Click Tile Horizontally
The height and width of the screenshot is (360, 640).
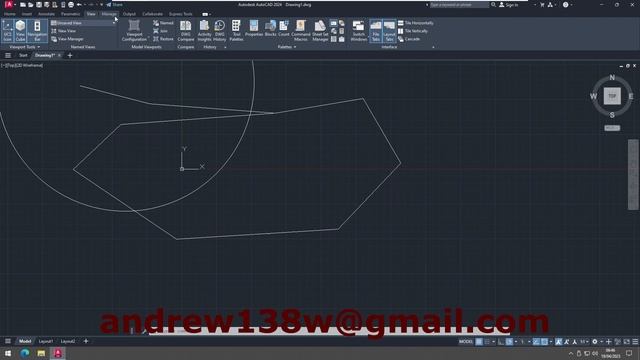pyautogui.click(x=416, y=23)
